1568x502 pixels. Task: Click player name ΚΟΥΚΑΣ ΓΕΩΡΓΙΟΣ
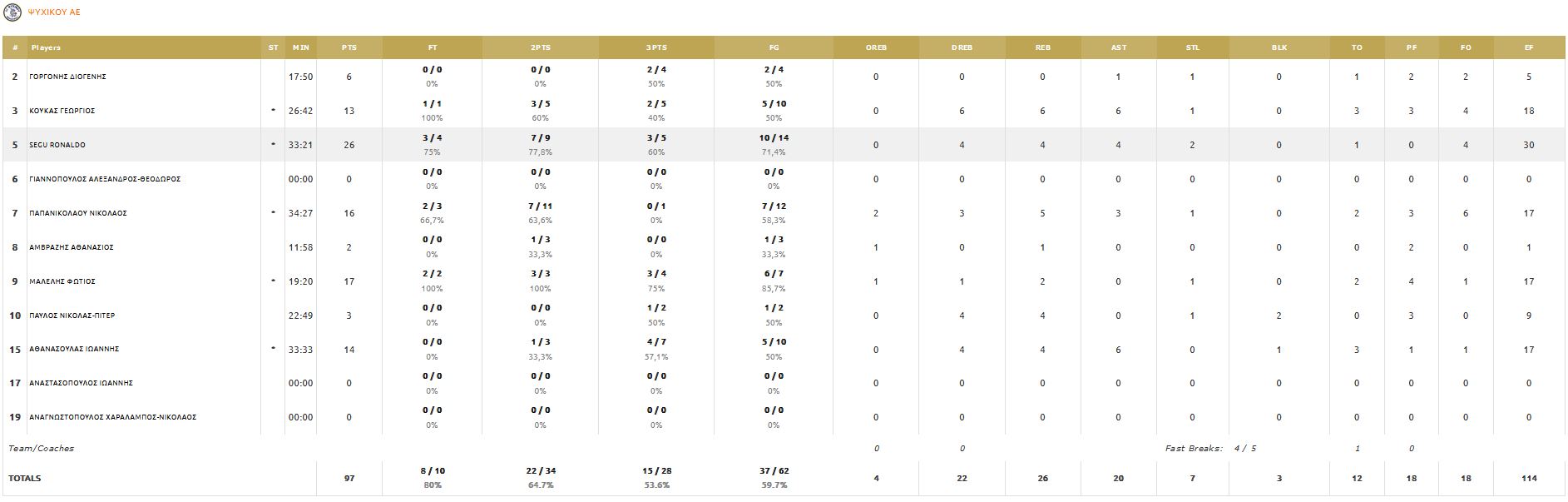pos(62,111)
